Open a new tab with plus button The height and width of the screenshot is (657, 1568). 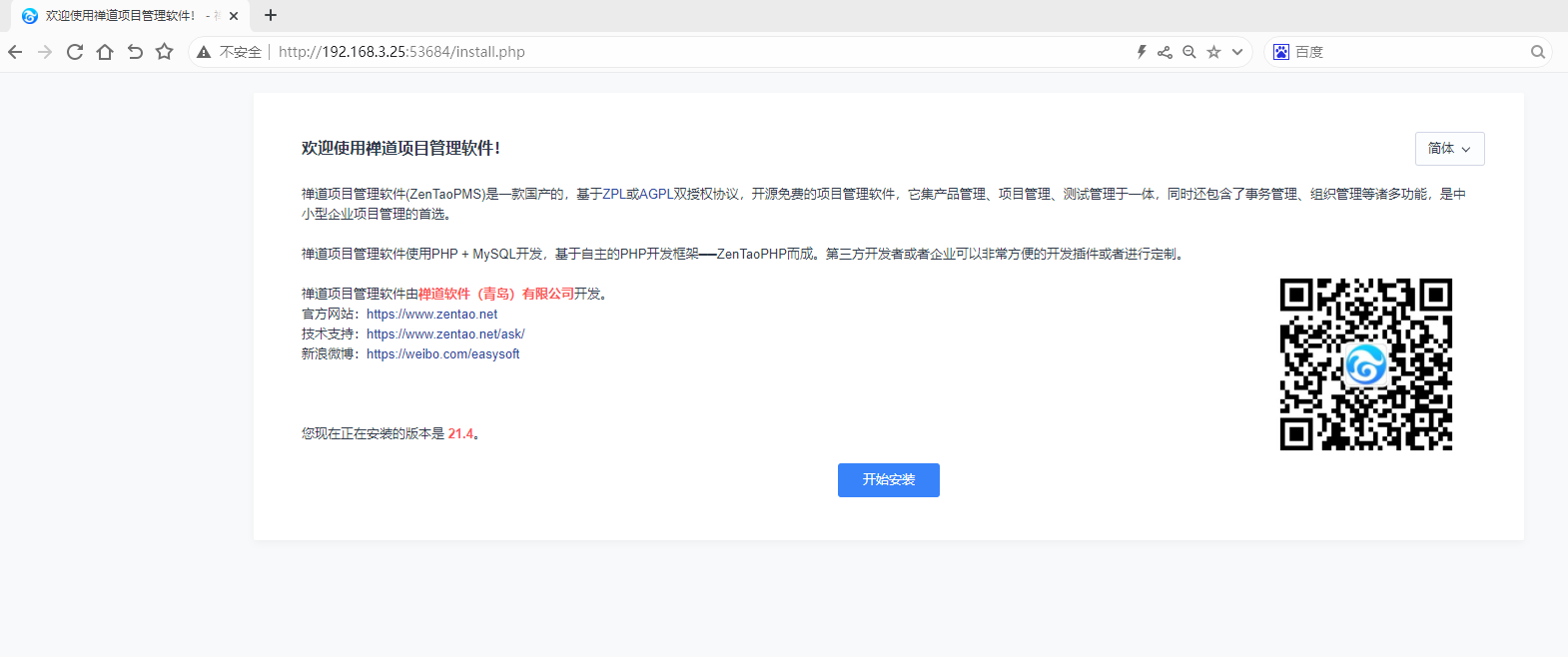[x=271, y=15]
